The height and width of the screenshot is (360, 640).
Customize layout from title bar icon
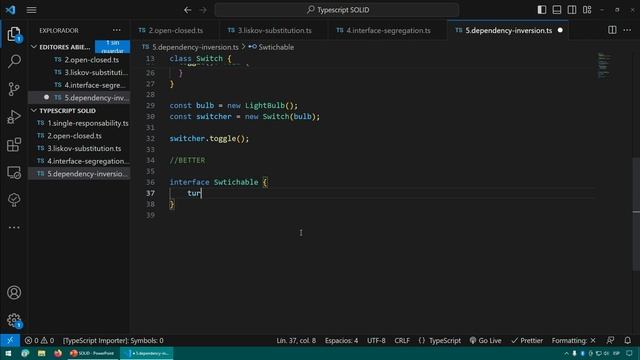(x=587, y=10)
